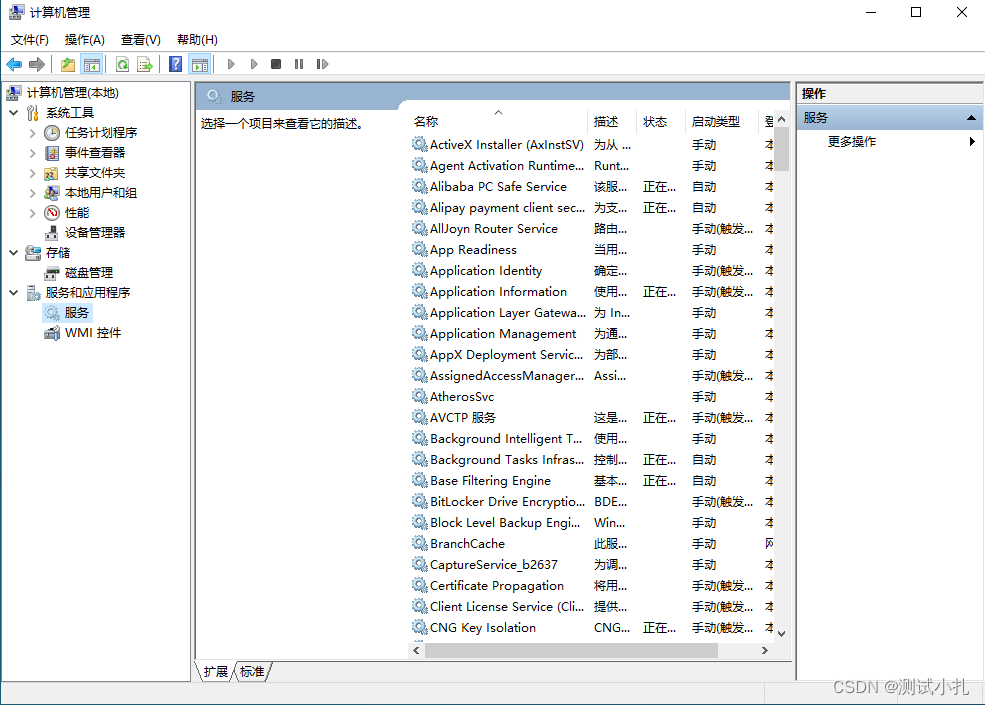Click the Stop service square icon
Viewport: 985px width, 705px height.
click(276, 64)
